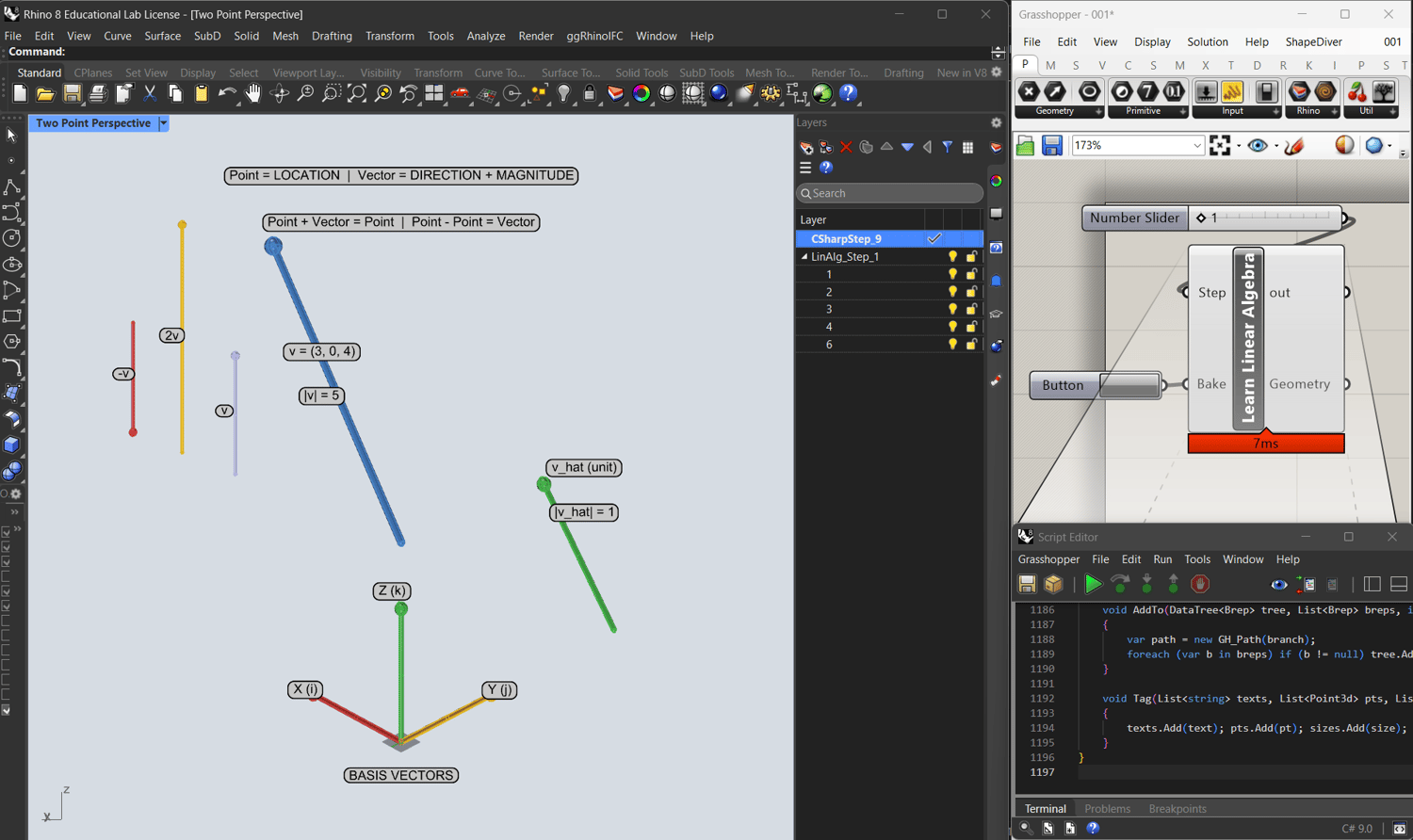Open the Analyze menu in Rhino

(486, 36)
